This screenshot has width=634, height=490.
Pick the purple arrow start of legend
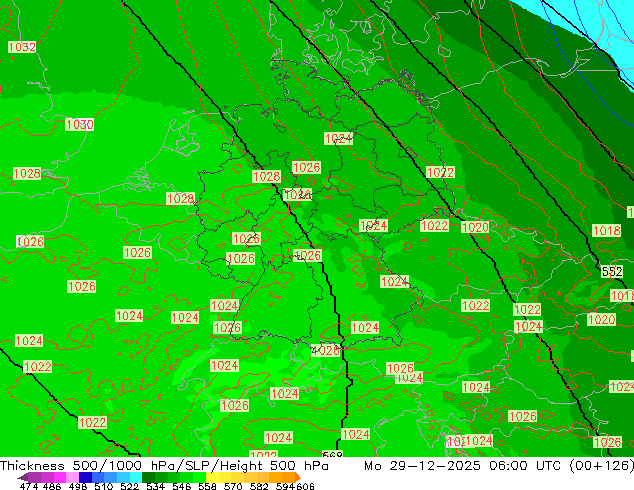tap(23, 477)
